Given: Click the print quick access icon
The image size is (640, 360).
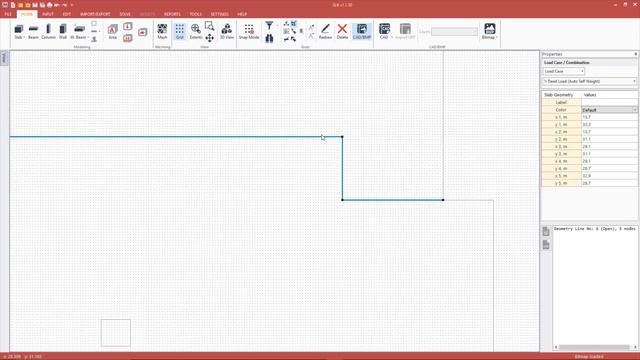Looking at the screenshot, I should click(x=49, y=5).
